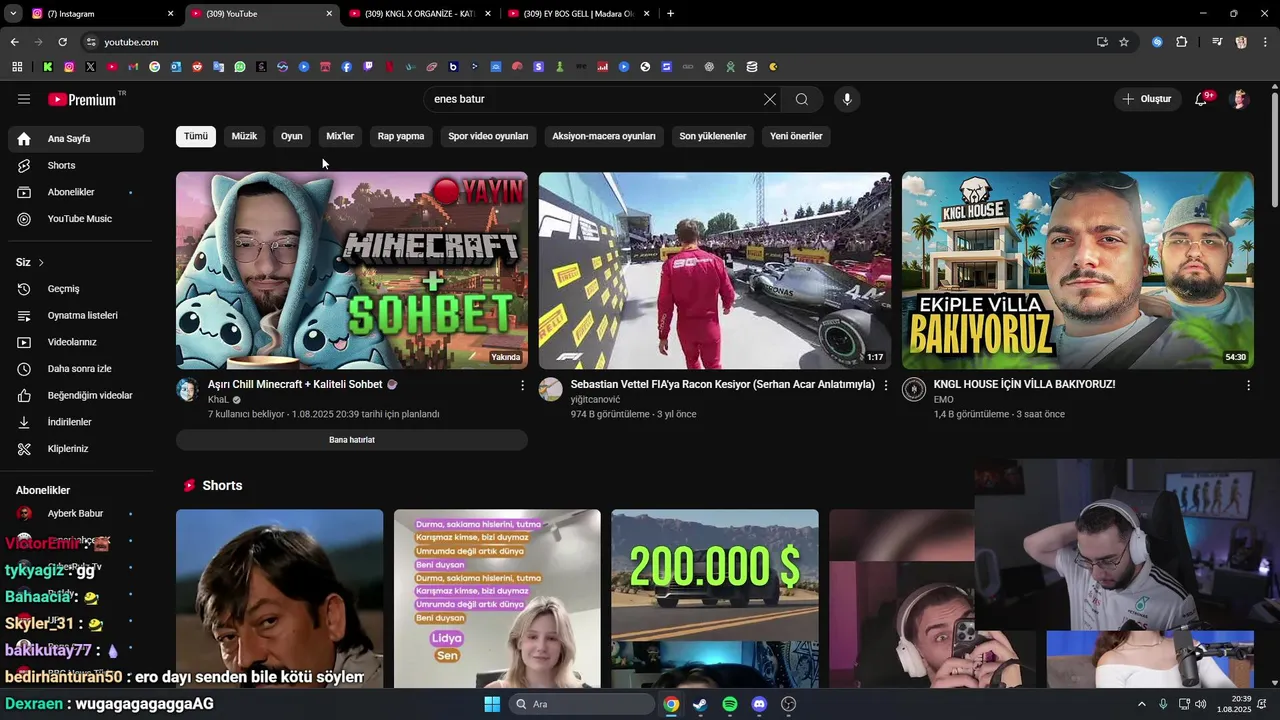The image size is (1280, 720).
Task: Open the Sebastian Vettel video thumbnail
Action: (x=715, y=270)
